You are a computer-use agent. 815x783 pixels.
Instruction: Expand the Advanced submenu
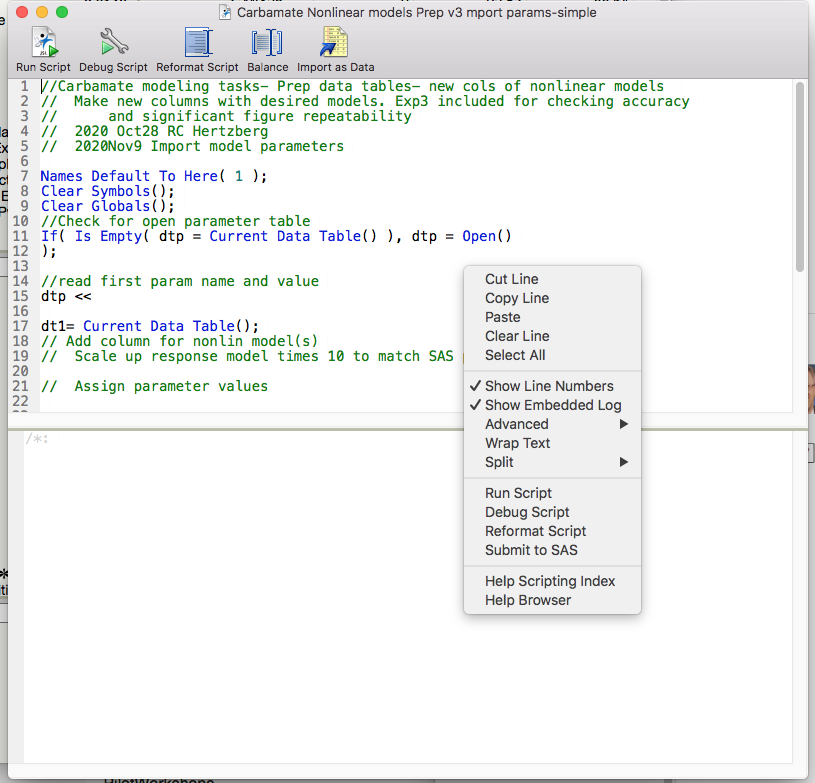point(516,423)
